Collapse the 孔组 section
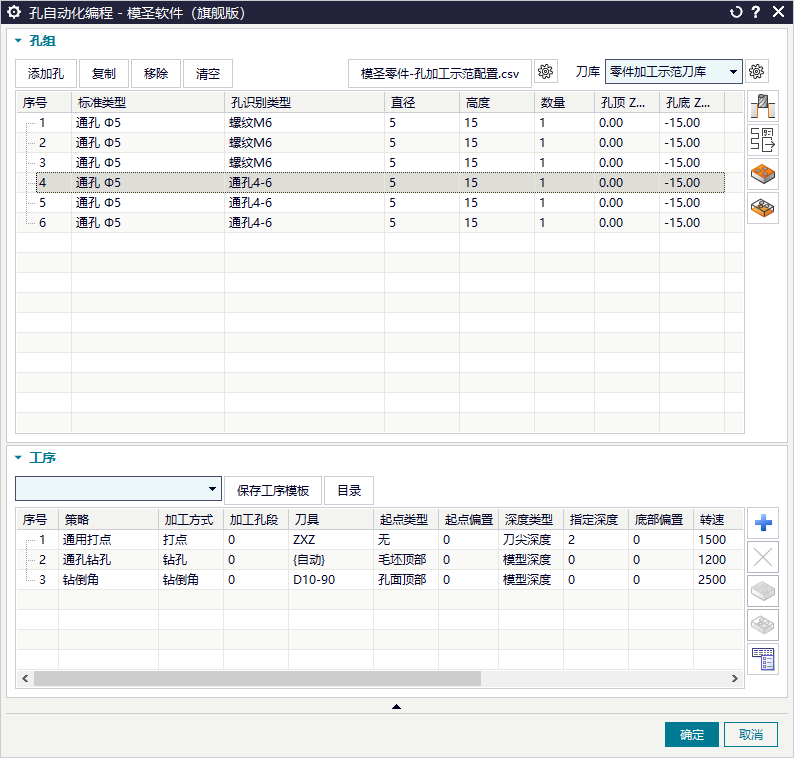Image resolution: width=794 pixels, height=758 pixels. pyautogui.click(x=18, y=41)
